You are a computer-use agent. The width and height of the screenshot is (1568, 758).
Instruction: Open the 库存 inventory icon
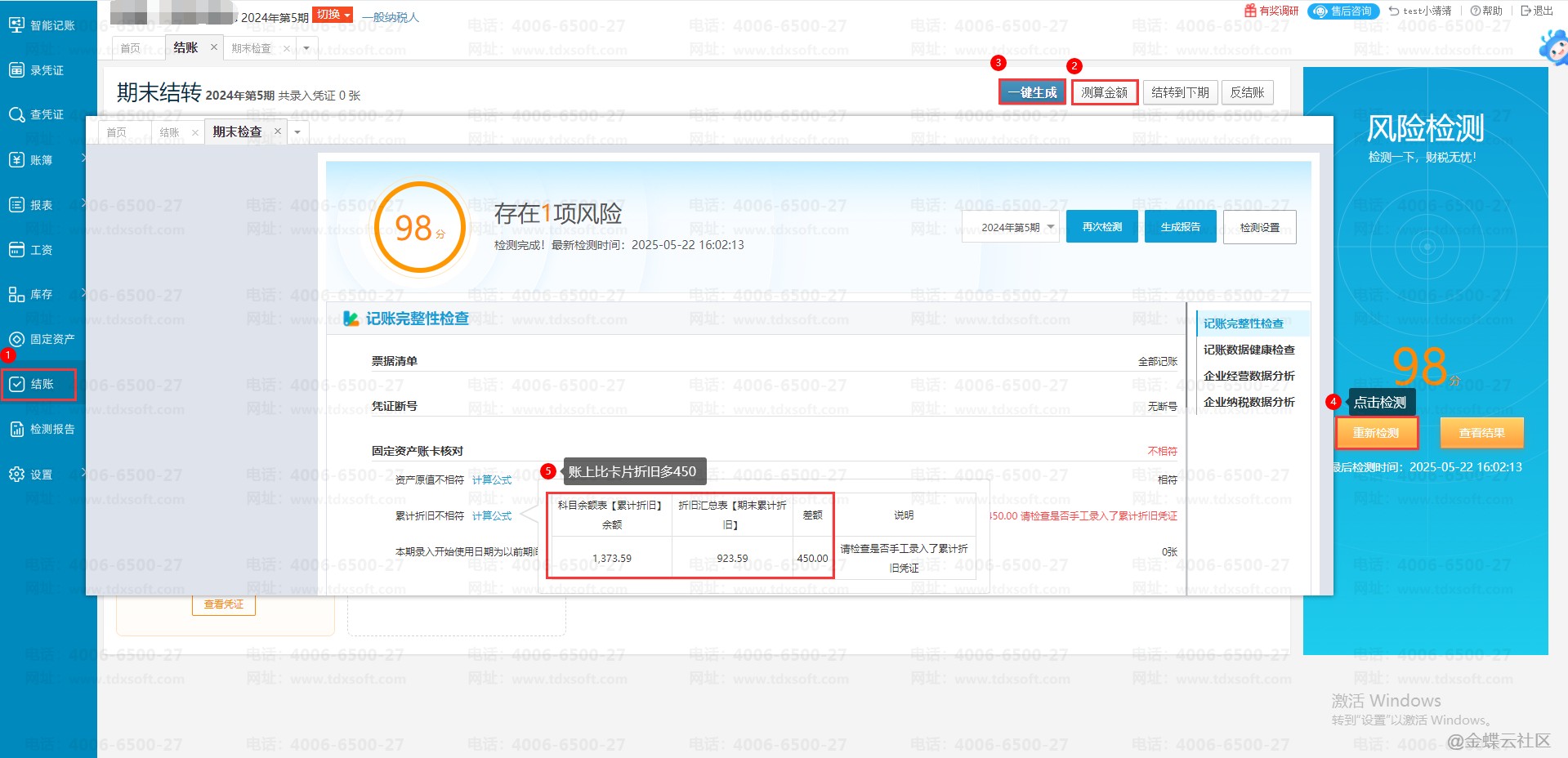click(16, 294)
